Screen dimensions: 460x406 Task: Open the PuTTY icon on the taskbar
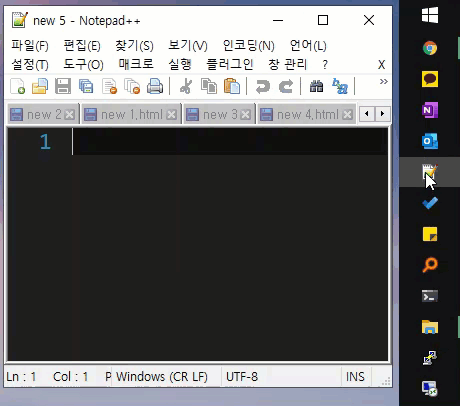[x=430, y=358]
